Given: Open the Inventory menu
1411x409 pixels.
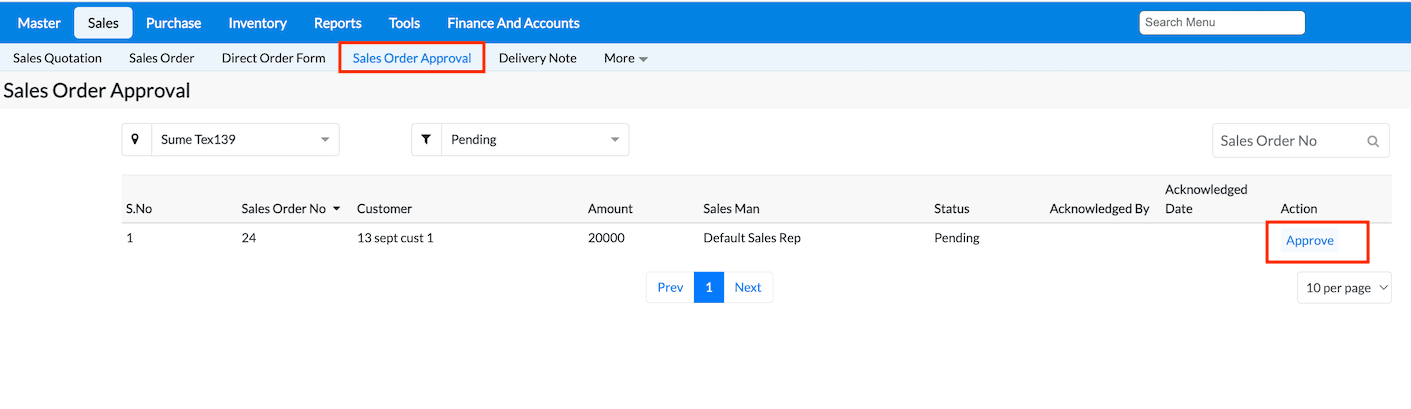Looking at the screenshot, I should pos(257,23).
